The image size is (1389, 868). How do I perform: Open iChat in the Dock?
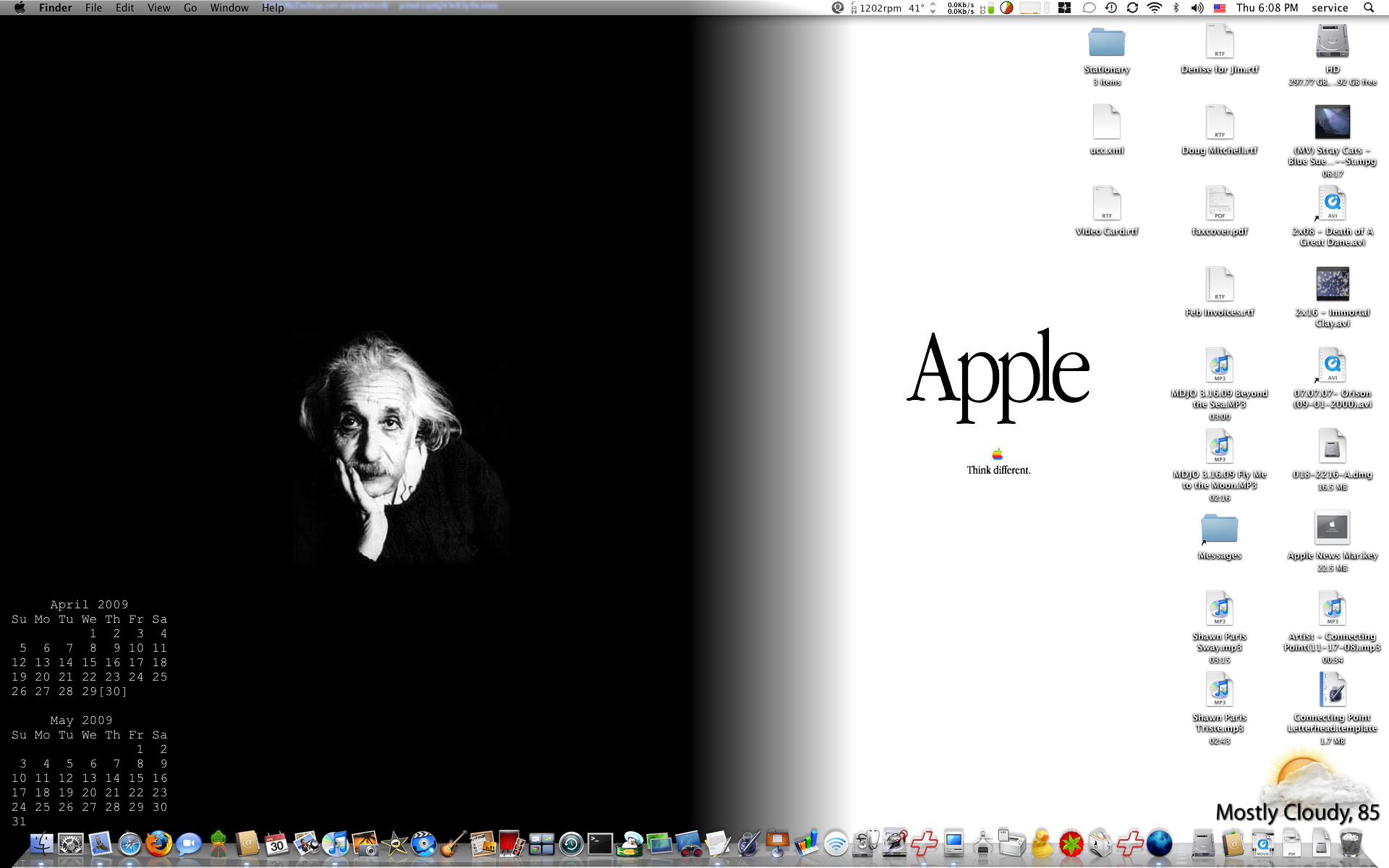pos(189,843)
